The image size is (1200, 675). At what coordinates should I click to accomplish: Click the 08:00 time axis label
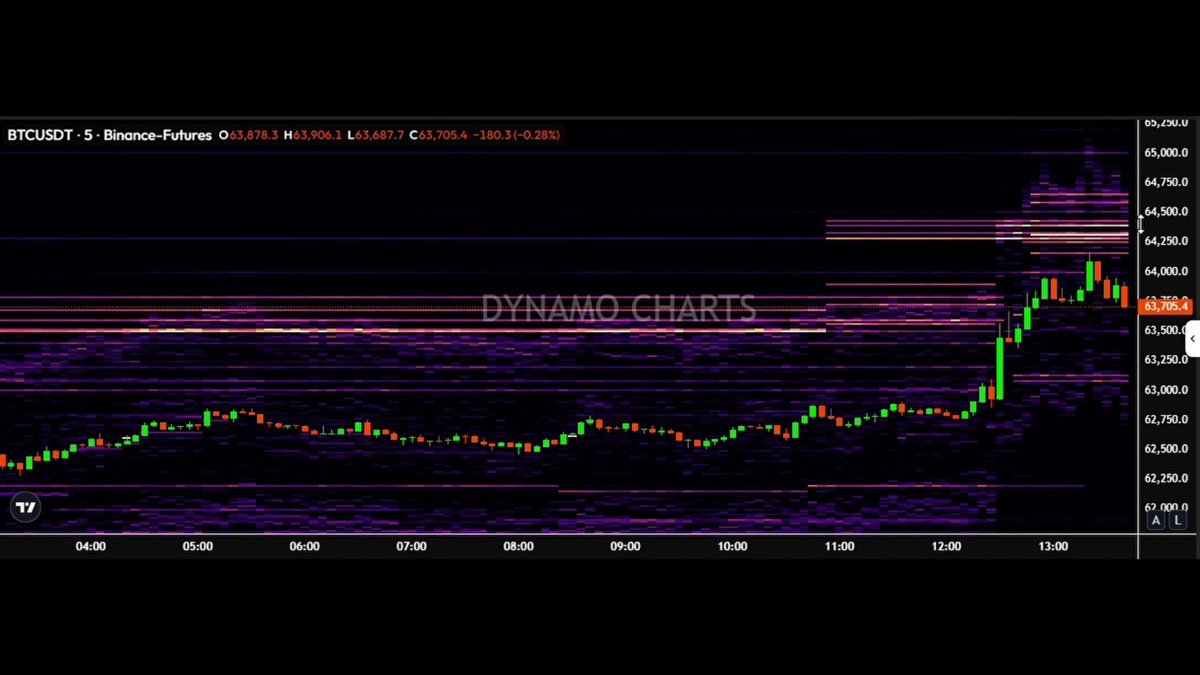(x=519, y=547)
